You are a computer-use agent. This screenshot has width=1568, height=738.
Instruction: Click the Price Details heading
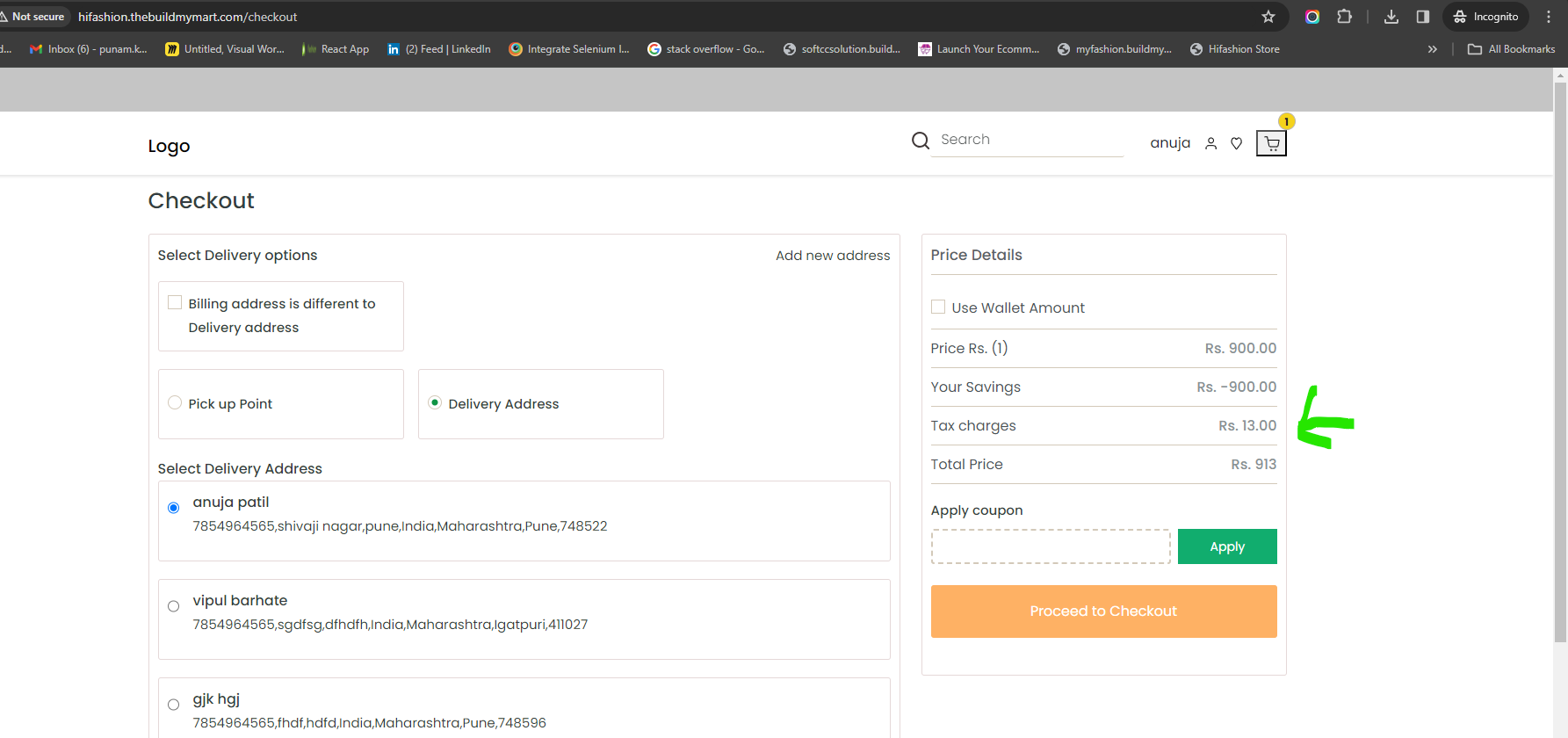pyautogui.click(x=976, y=255)
